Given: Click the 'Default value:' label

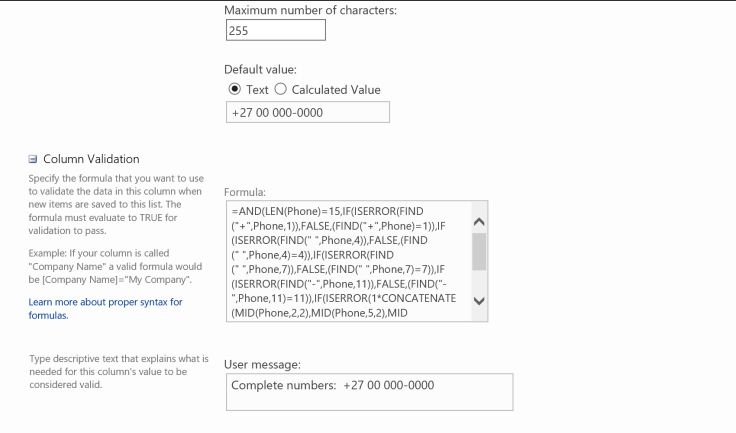Looking at the screenshot, I should coord(261,70).
